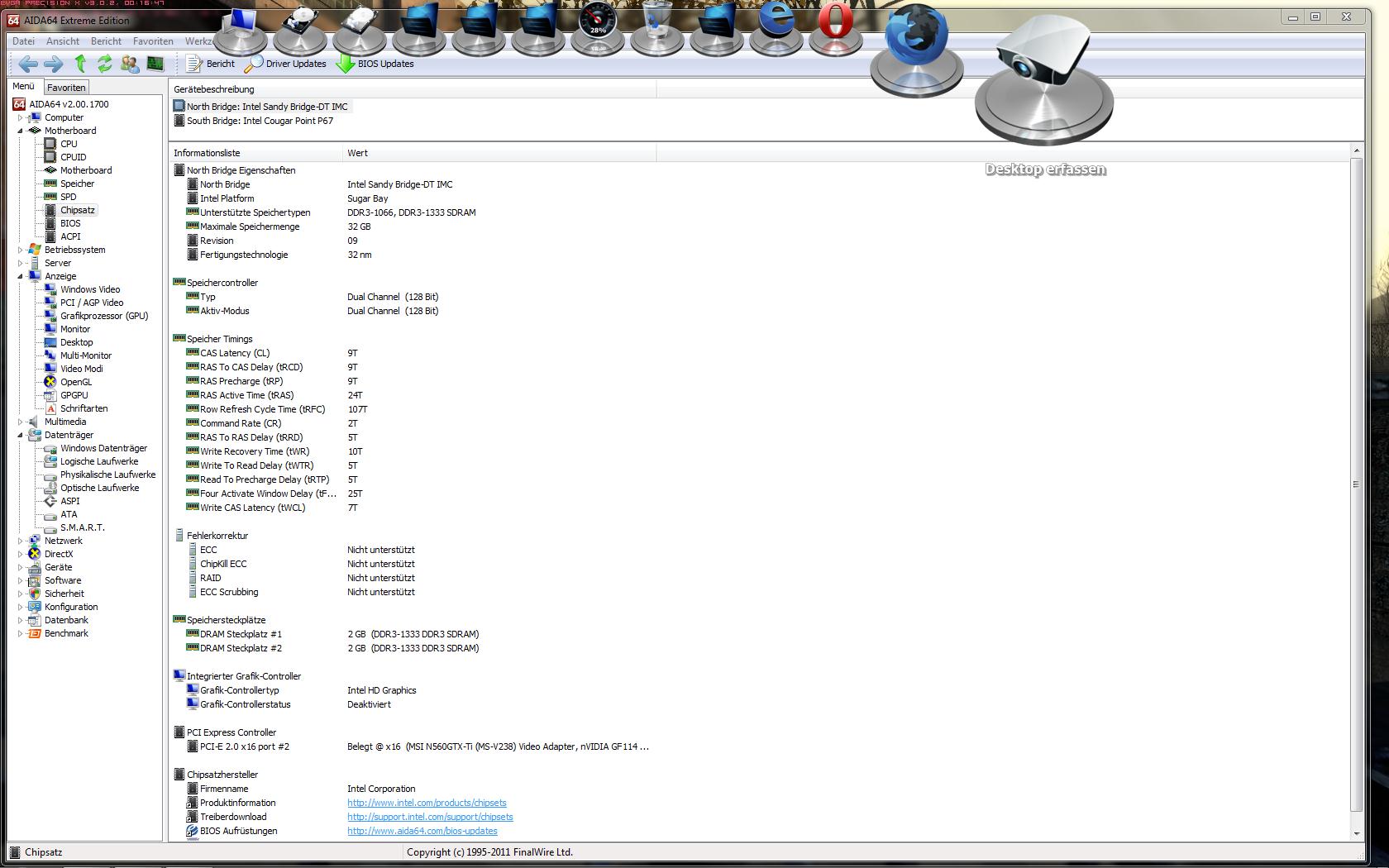
Task: Click BIOS Updates in the toolbar
Action: 375,64
